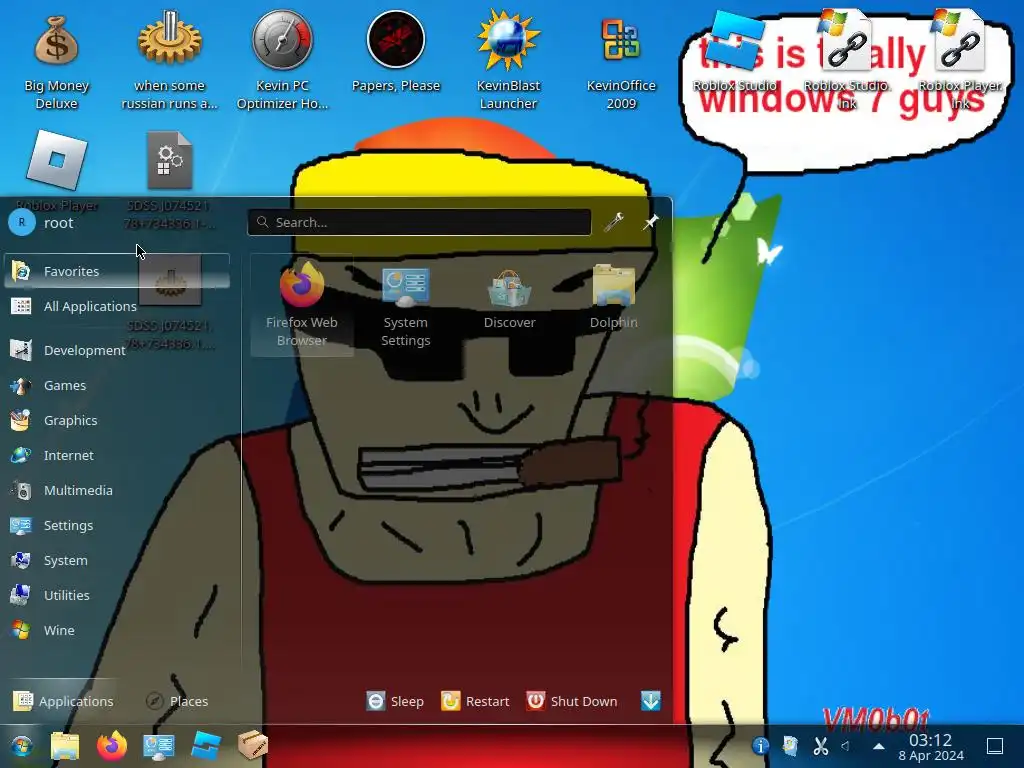This screenshot has width=1024, height=768.
Task: Click the Sleep button
Action: (x=395, y=701)
